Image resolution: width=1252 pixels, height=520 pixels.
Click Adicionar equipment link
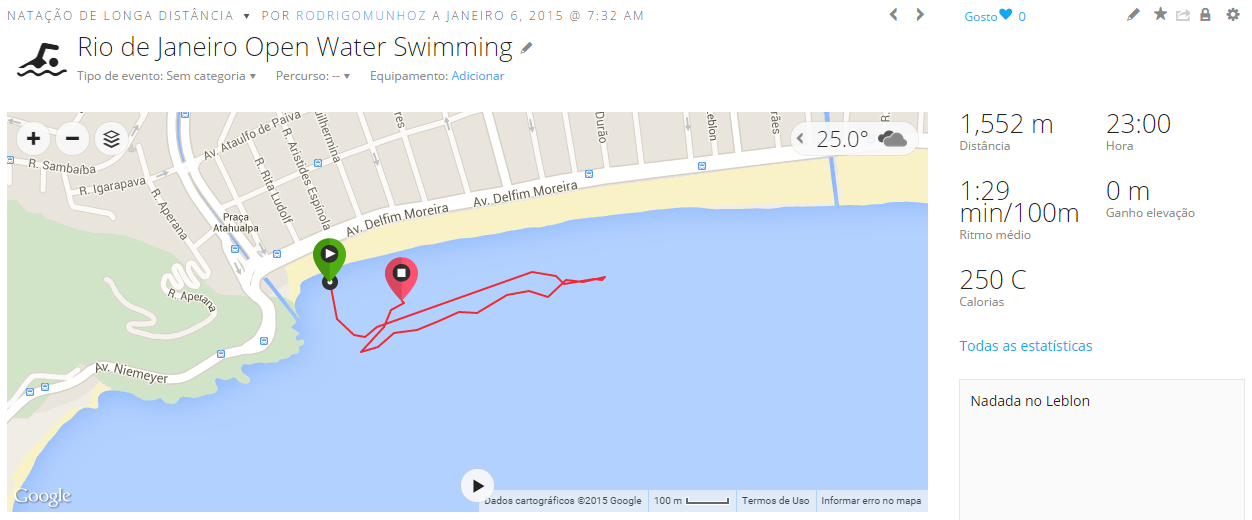coord(477,76)
